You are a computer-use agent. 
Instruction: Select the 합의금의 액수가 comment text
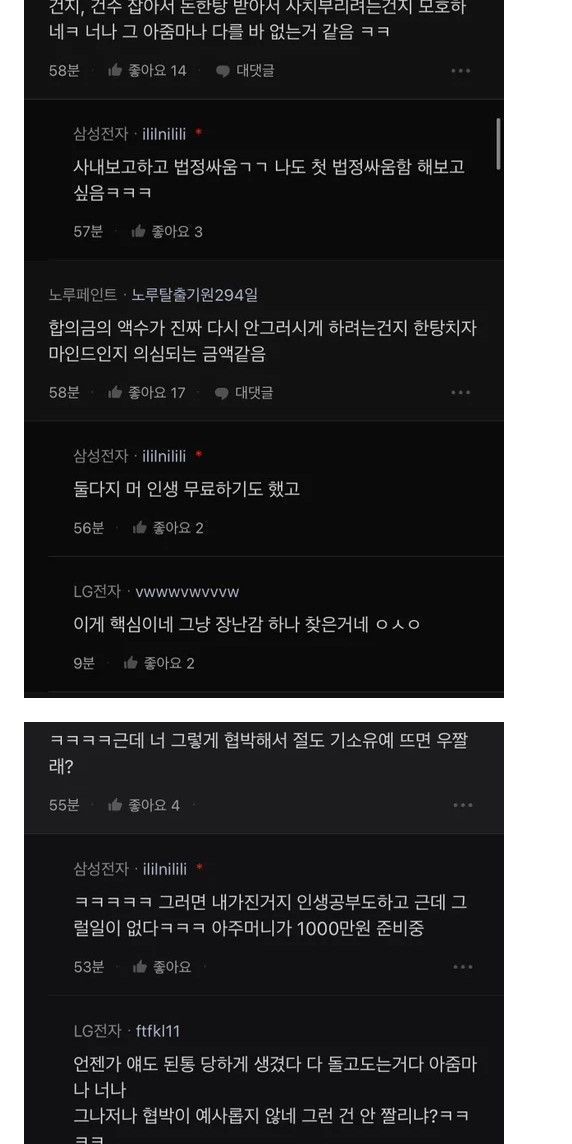(263, 341)
